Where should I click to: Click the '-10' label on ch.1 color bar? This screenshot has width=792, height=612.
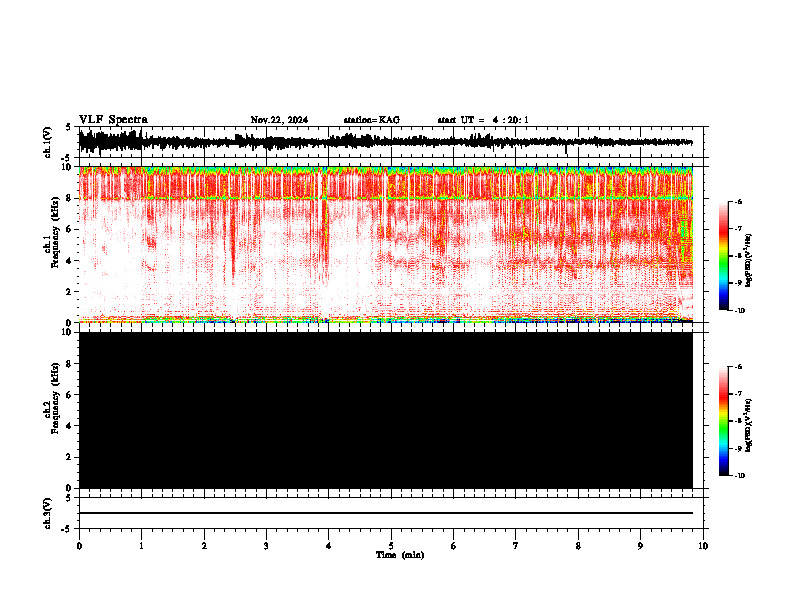[739, 311]
